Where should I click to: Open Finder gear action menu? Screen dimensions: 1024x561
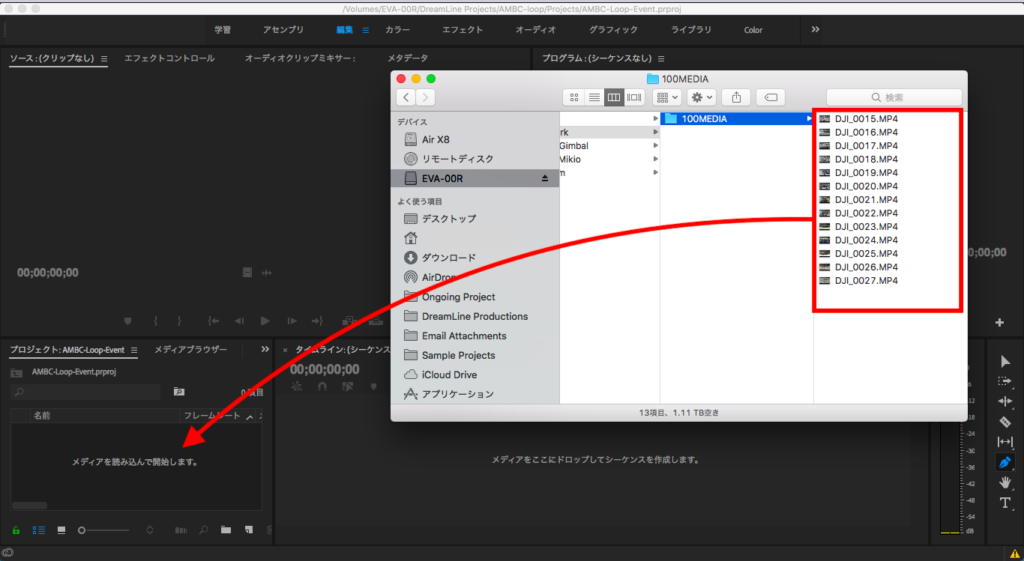tap(702, 97)
